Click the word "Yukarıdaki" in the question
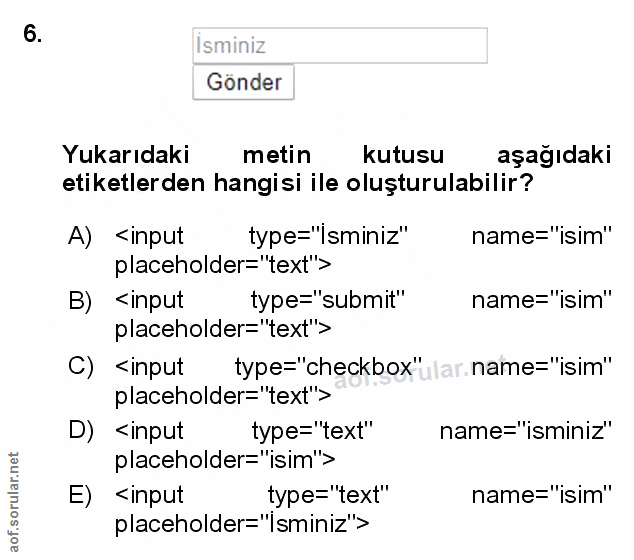 (124, 156)
